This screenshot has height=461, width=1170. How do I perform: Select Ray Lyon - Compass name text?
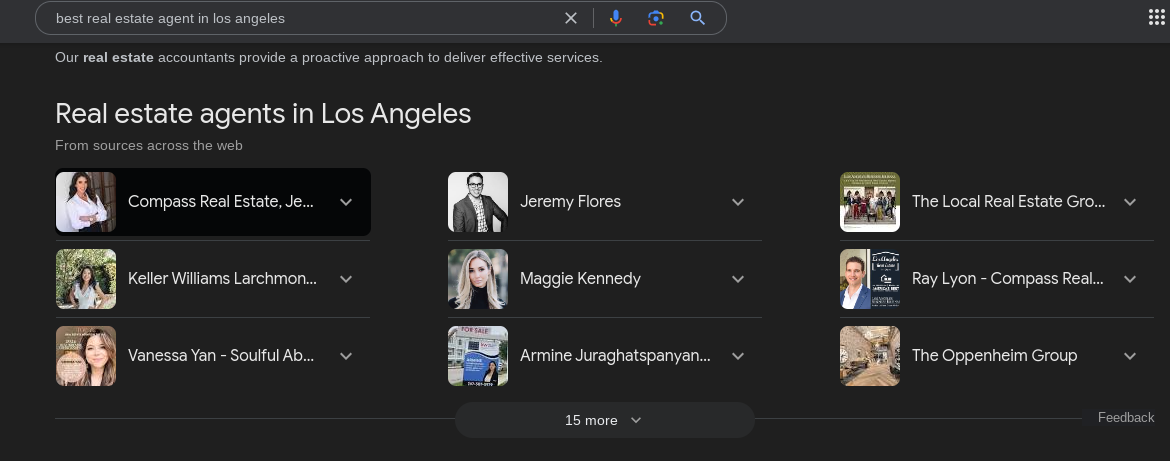click(x=1007, y=278)
